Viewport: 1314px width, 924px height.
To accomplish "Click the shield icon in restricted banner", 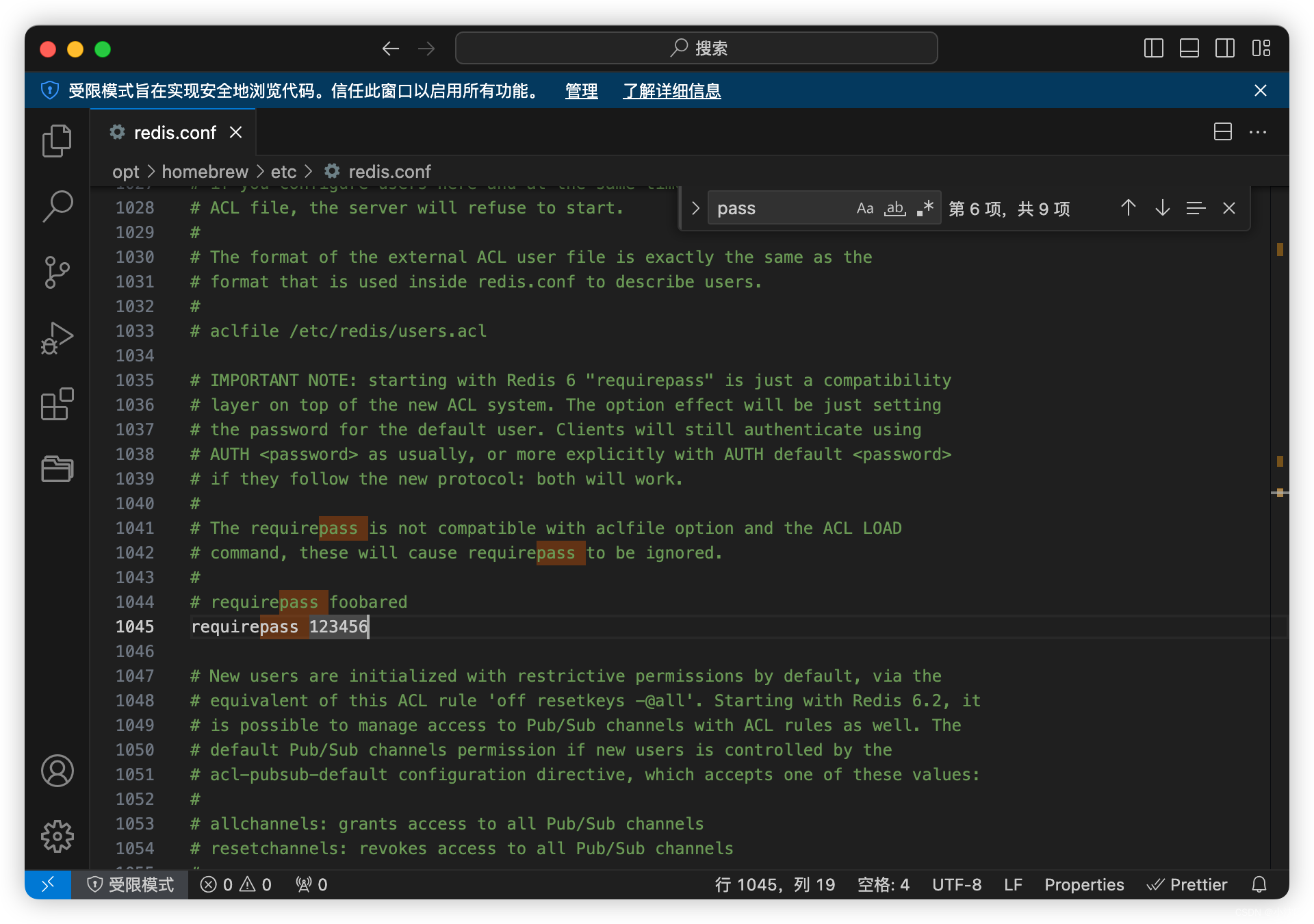I will [x=50, y=90].
